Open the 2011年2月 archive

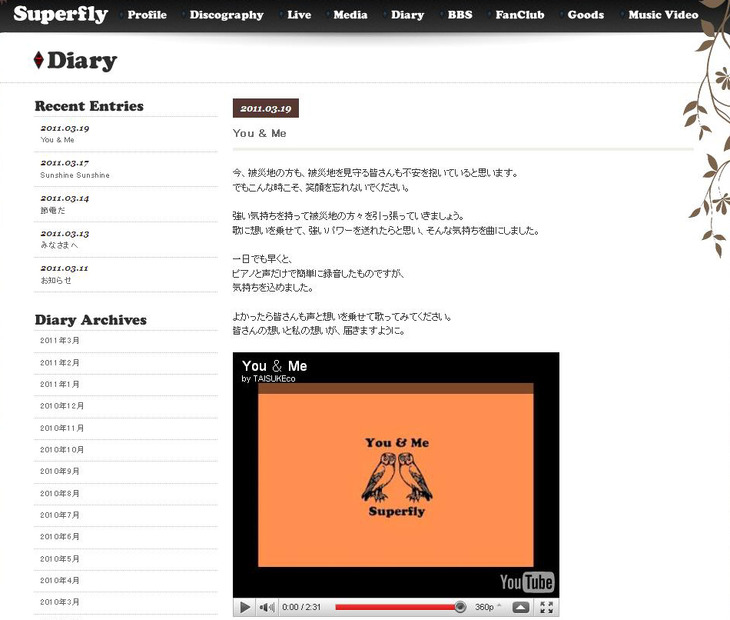(60, 363)
